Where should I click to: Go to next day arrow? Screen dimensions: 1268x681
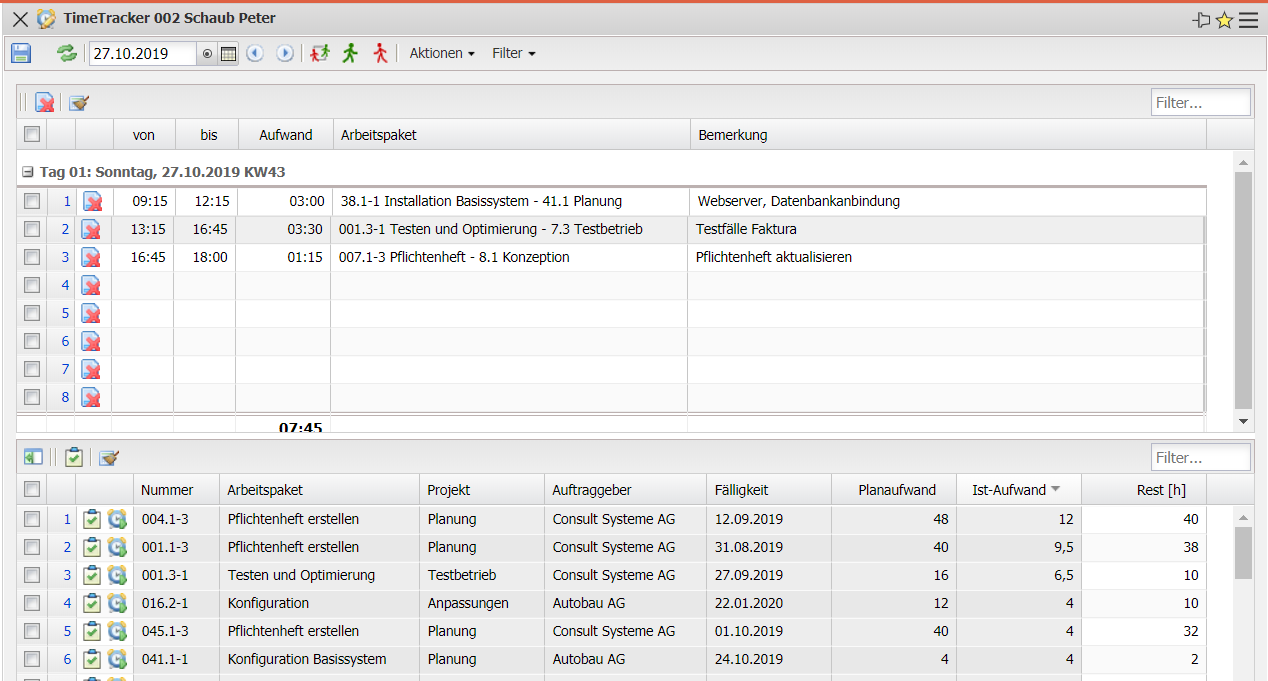point(285,54)
